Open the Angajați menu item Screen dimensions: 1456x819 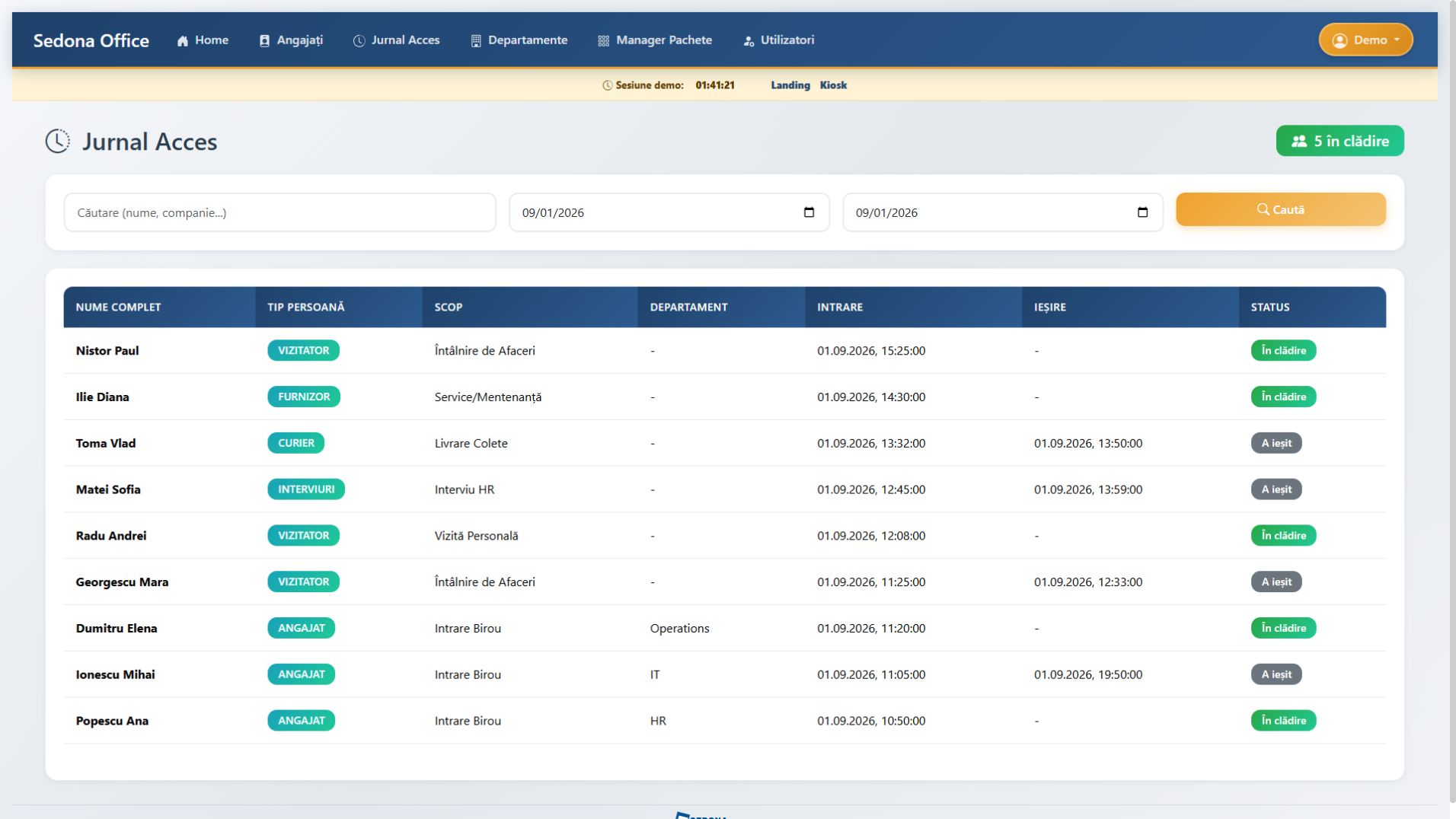pos(291,40)
